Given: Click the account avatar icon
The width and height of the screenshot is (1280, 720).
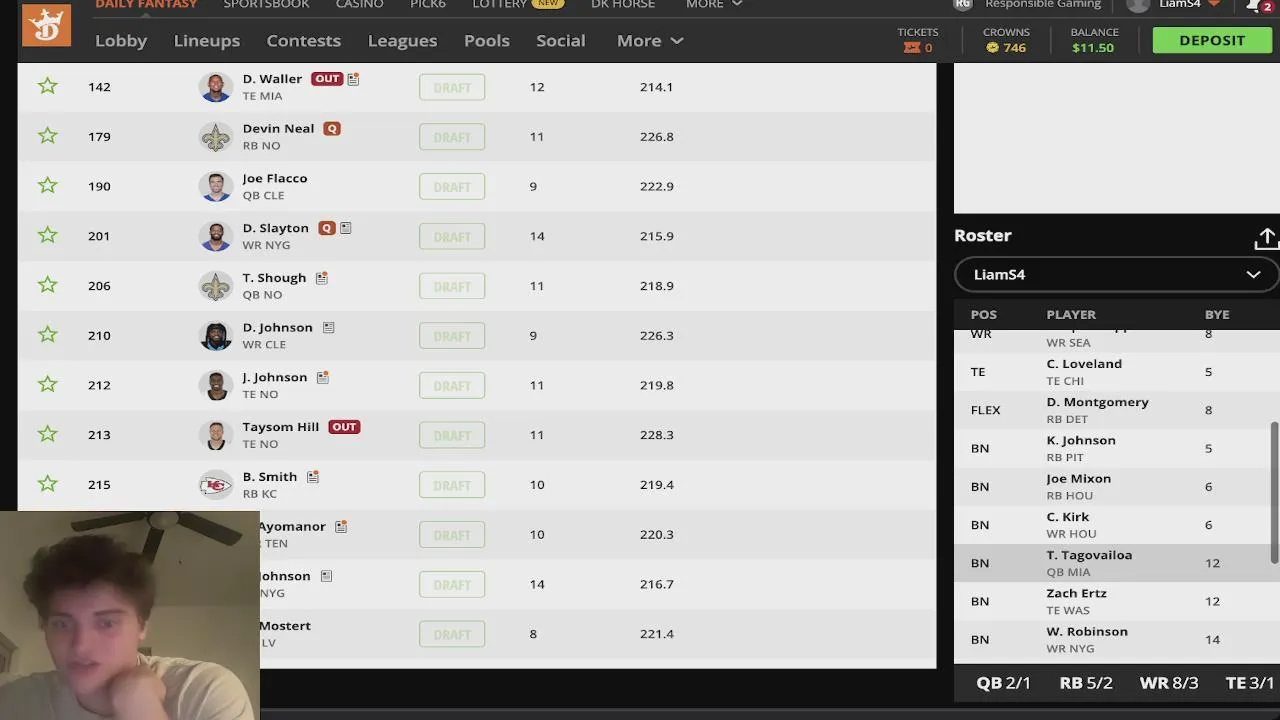Looking at the screenshot, I should tap(1138, 5).
